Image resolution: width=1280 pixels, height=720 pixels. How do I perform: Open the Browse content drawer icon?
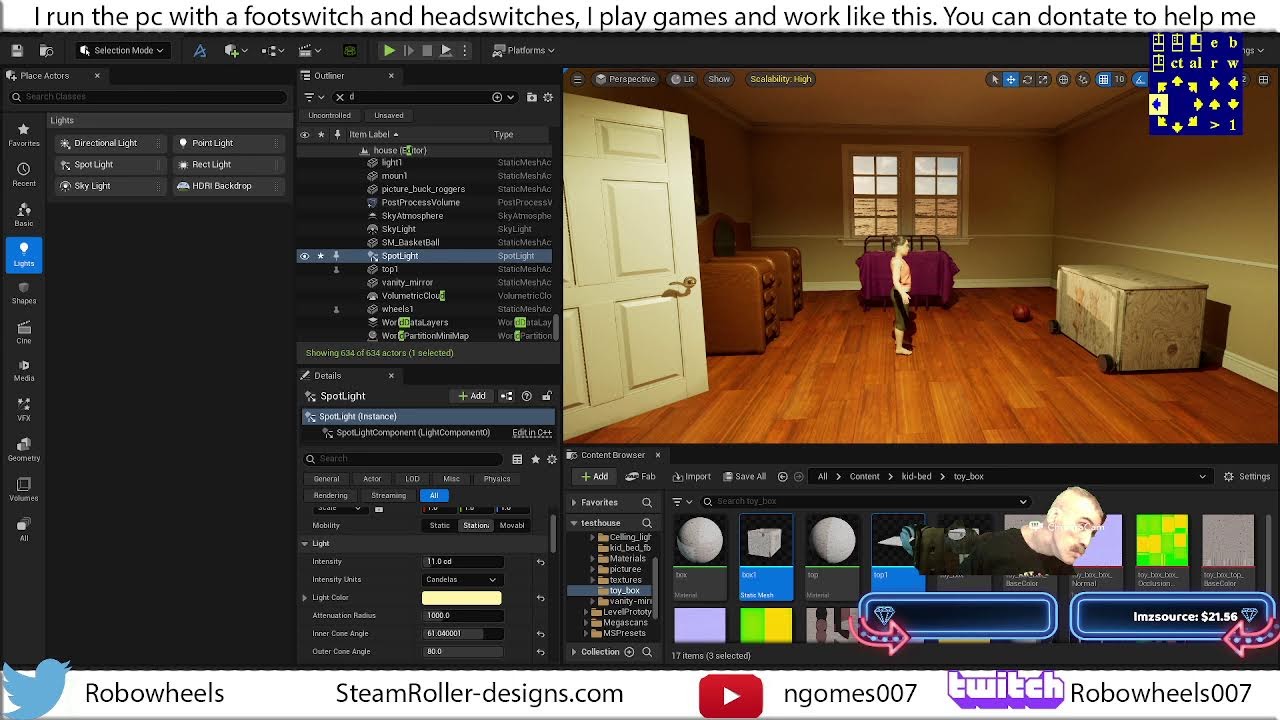pyautogui.click(x=46, y=50)
